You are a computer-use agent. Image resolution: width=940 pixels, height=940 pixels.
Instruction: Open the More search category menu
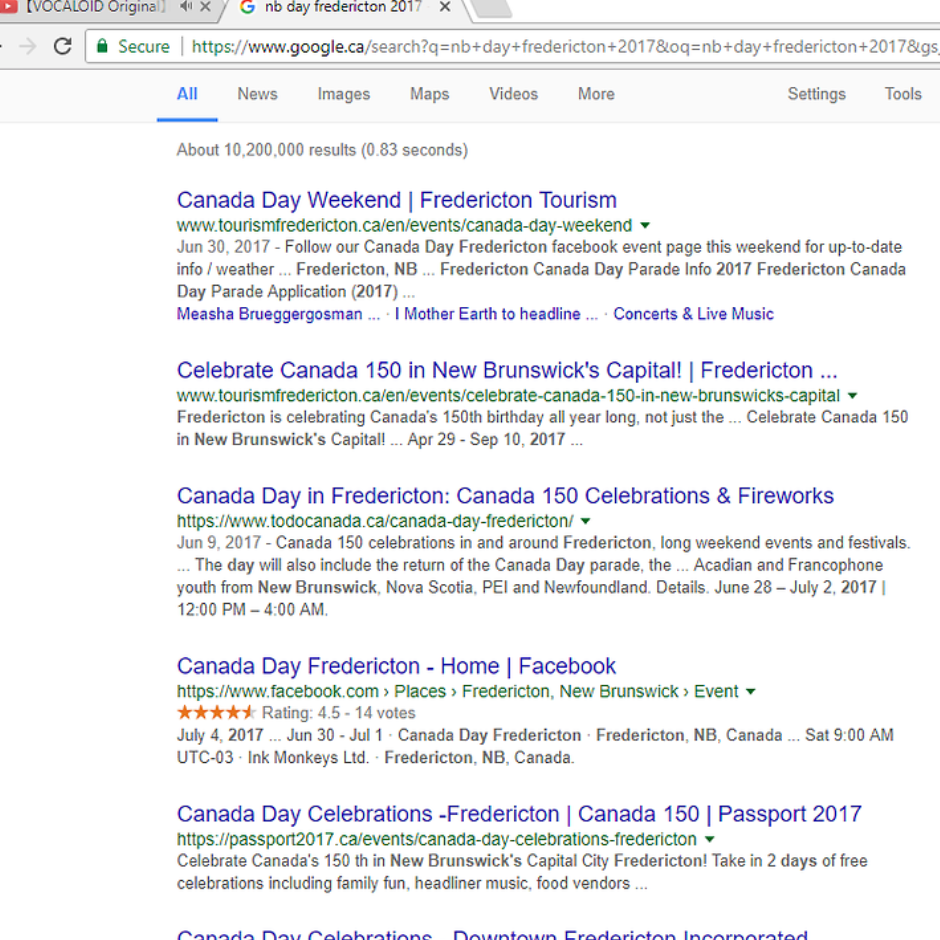(596, 94)
